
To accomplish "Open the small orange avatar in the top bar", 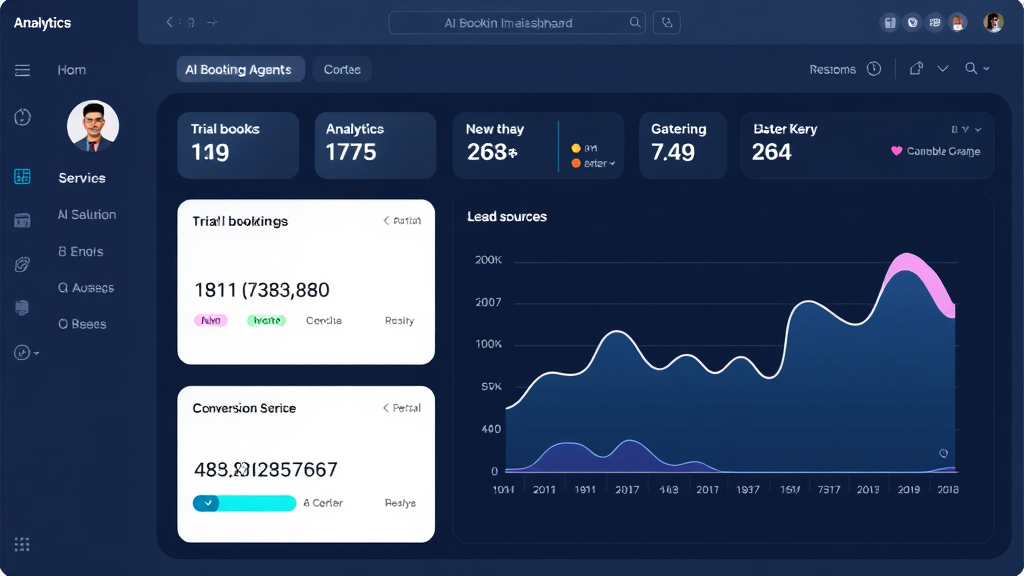I will pos(957,23).
